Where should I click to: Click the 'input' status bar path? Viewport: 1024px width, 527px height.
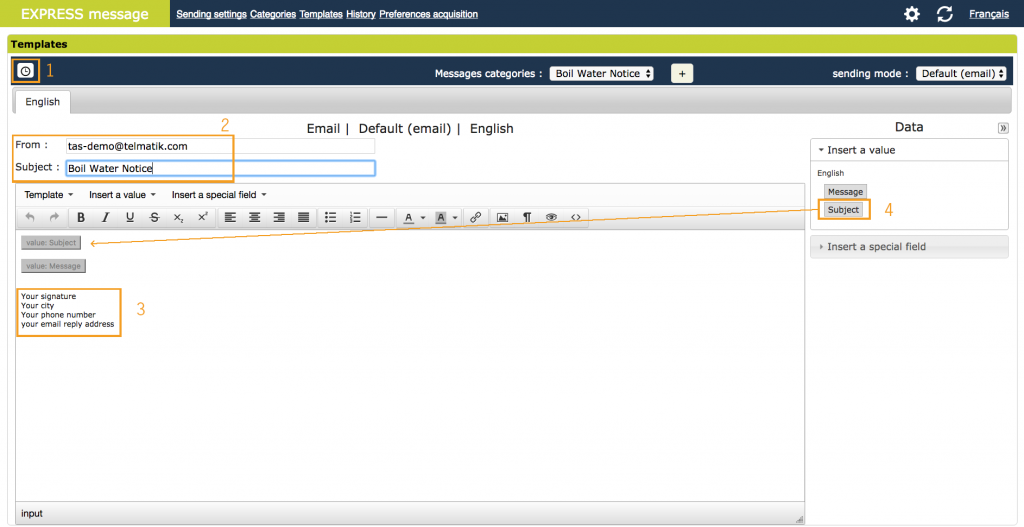click(31, 514)
